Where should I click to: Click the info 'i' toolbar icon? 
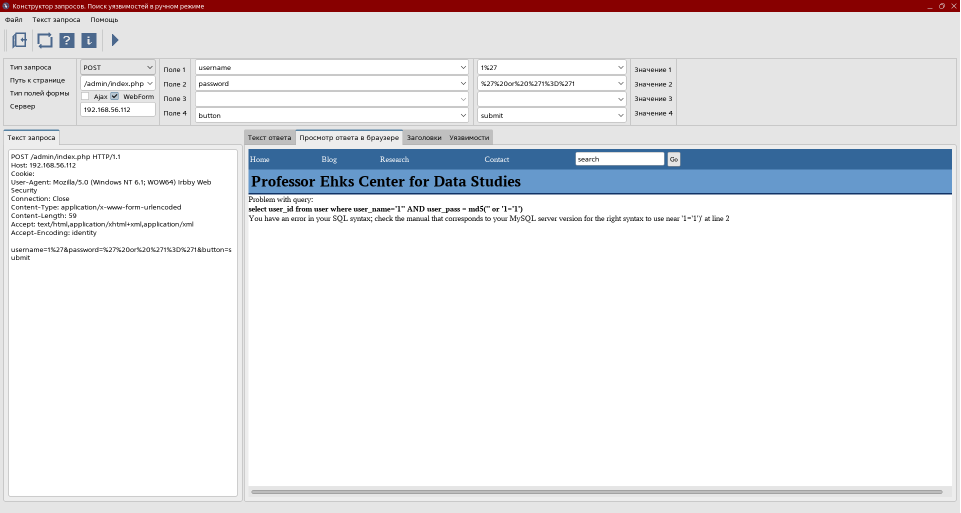tap(89, 40)
